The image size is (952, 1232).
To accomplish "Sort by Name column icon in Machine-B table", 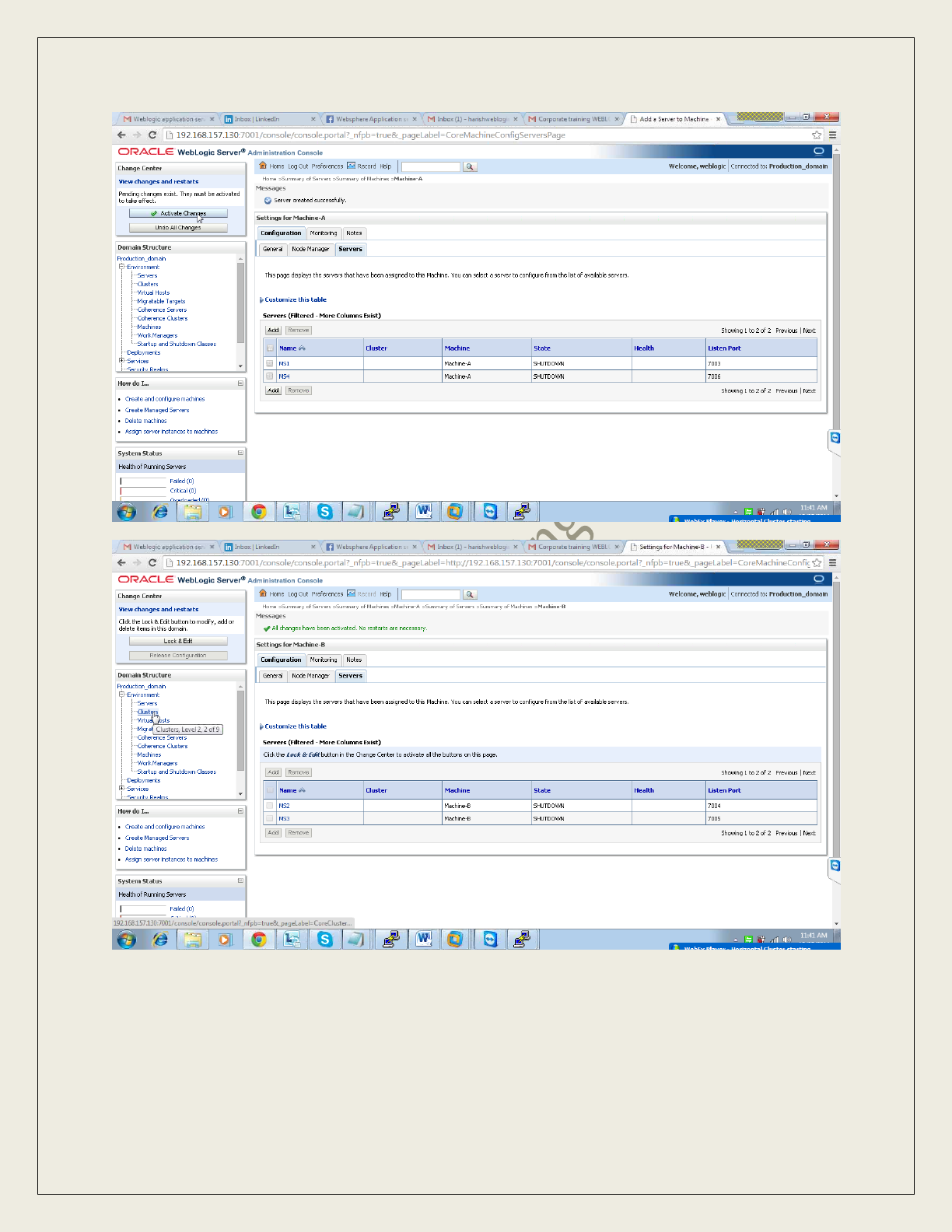I will point(302,790).
